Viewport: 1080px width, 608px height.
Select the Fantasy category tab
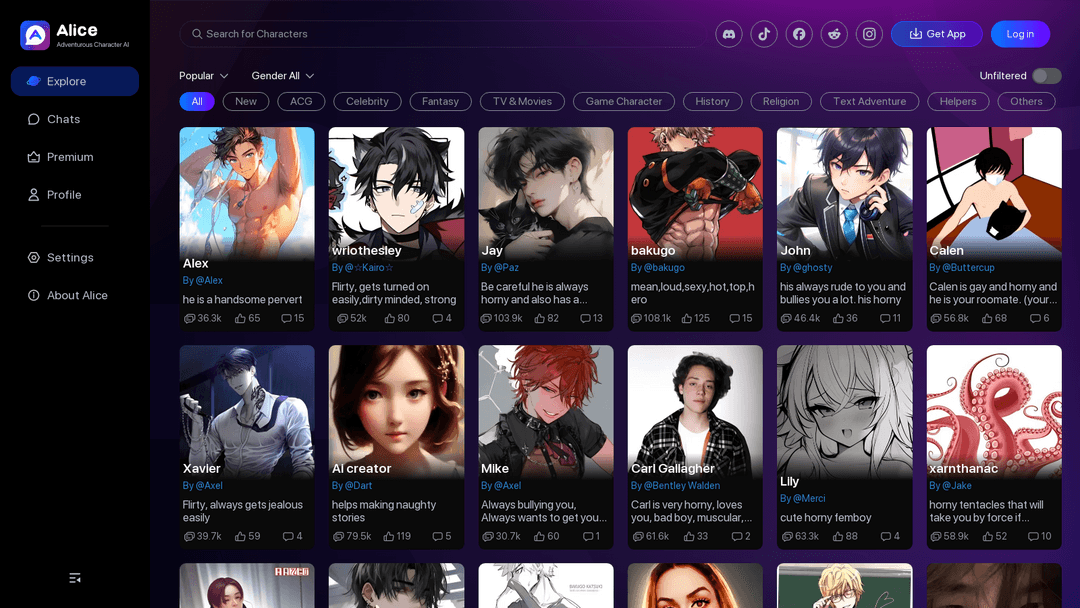pos(440,101)
